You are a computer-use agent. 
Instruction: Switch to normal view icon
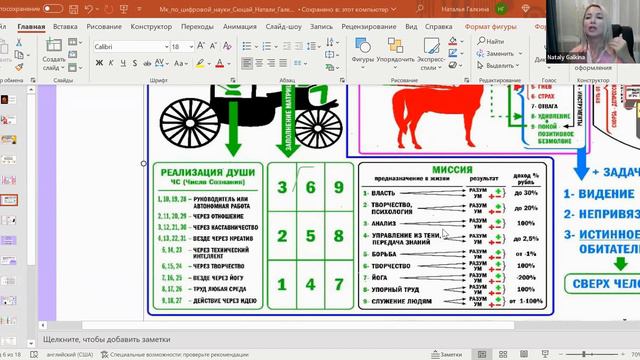pyautogui.click(x=482, y=354)
